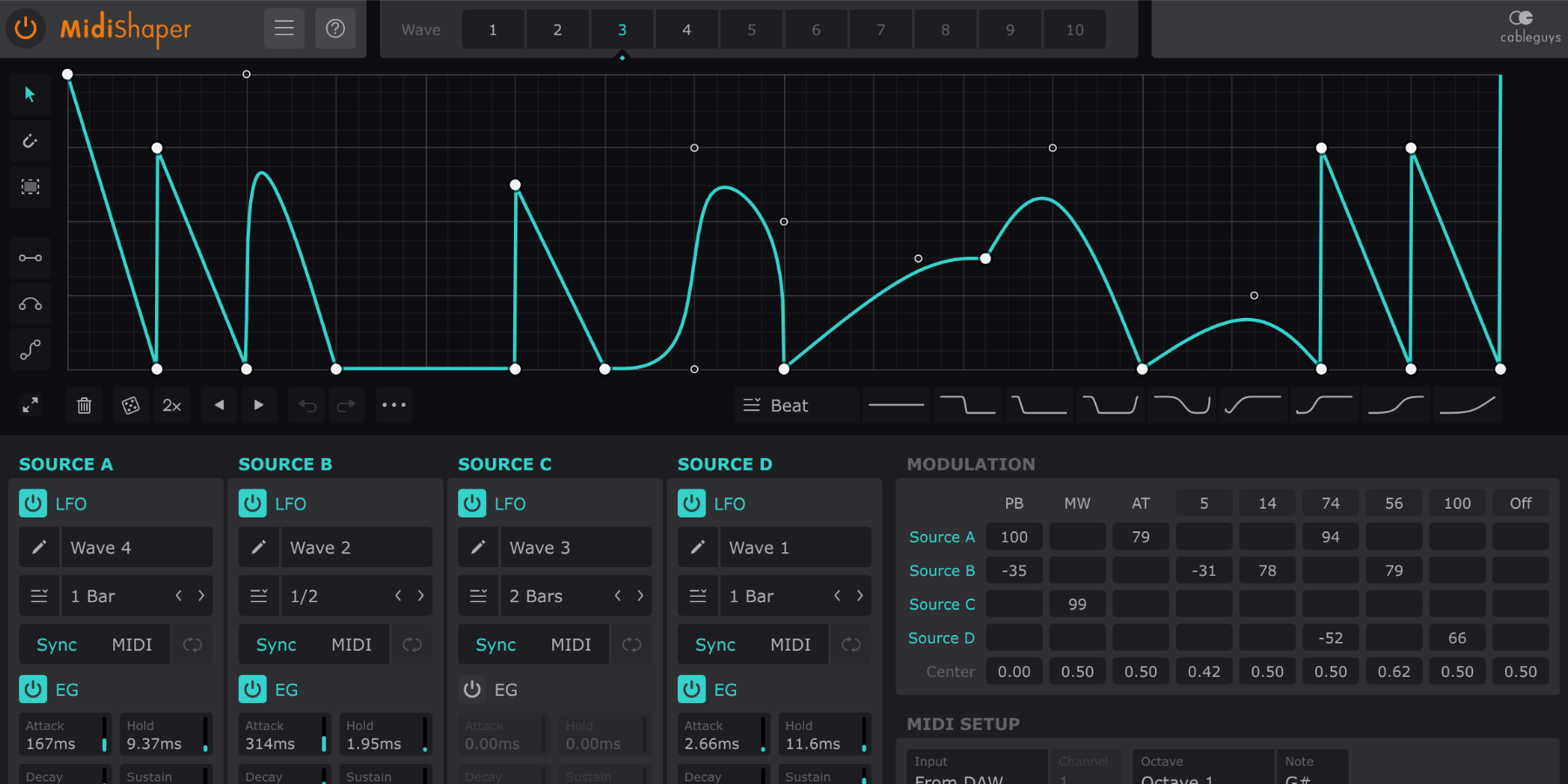Select the pointer tool in the left toolbar
The image size is (1568, 784).
[30, 94]
